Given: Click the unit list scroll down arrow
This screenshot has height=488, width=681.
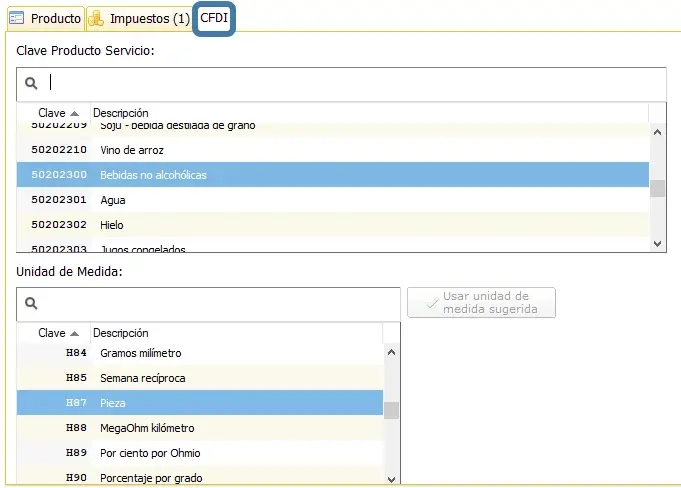Looking at the screenshot, I should [391, 479].
